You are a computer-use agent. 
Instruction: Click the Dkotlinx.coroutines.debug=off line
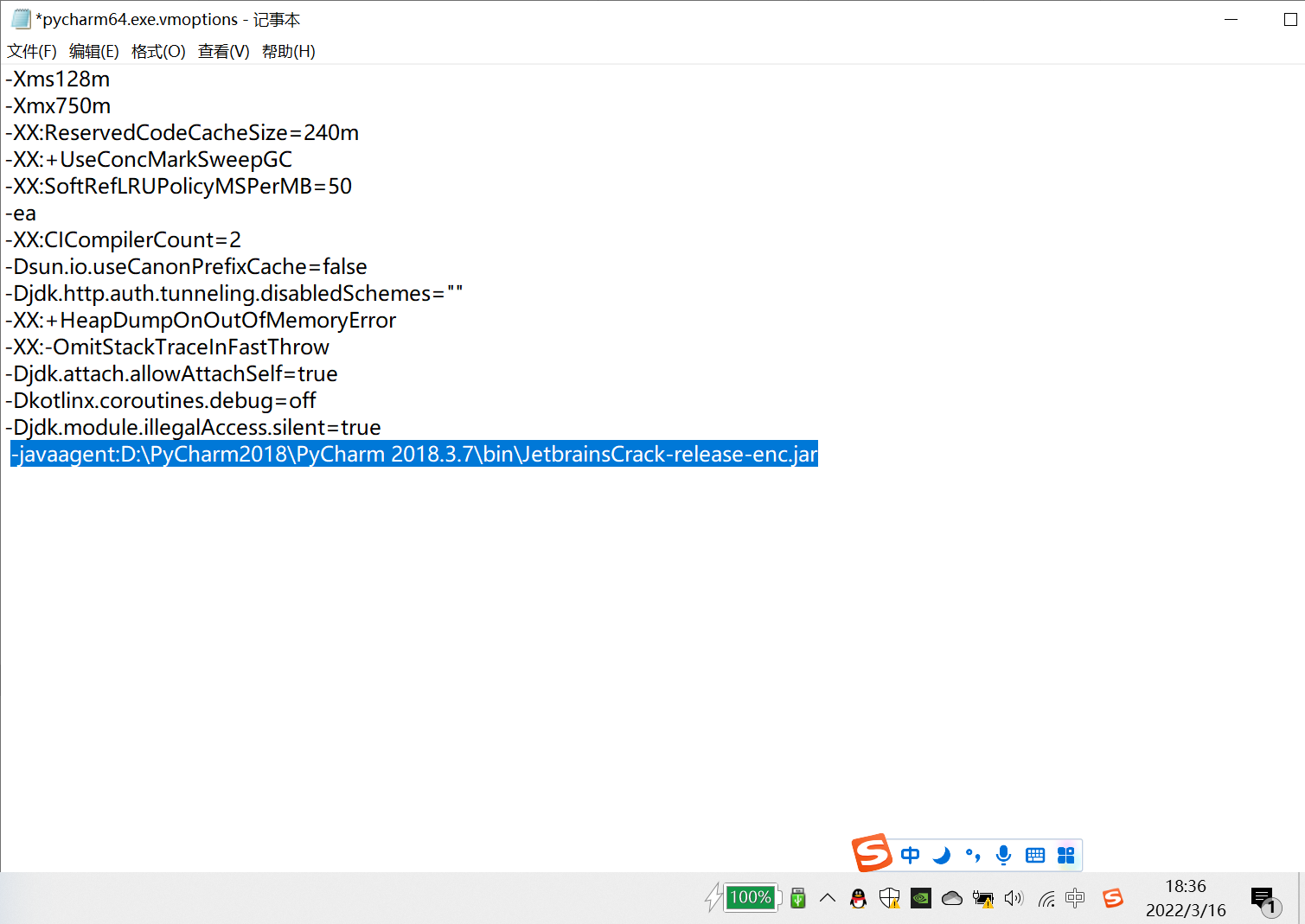click(x=161, y=400)
